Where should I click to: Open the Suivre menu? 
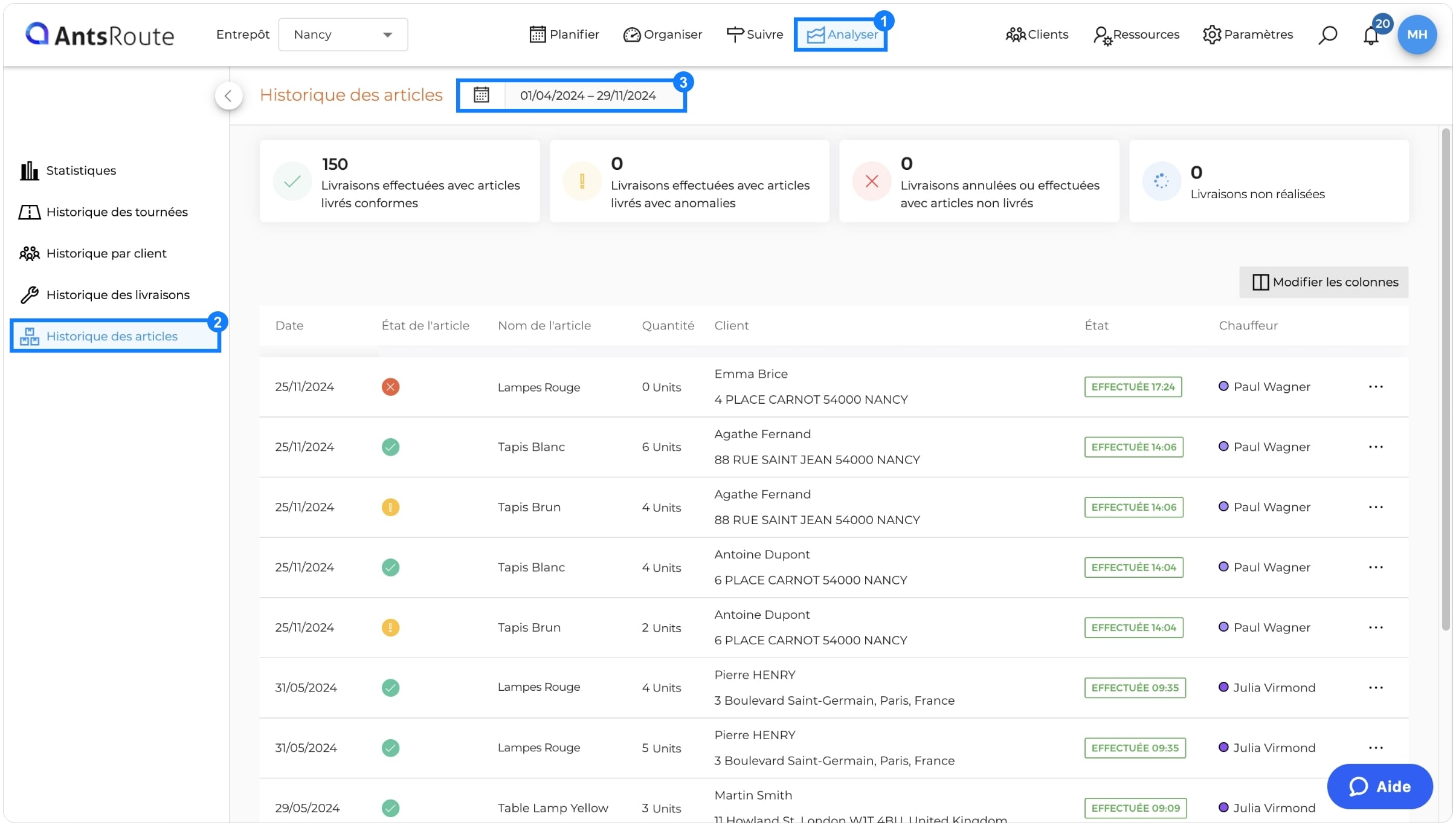[x=755, y=34]
